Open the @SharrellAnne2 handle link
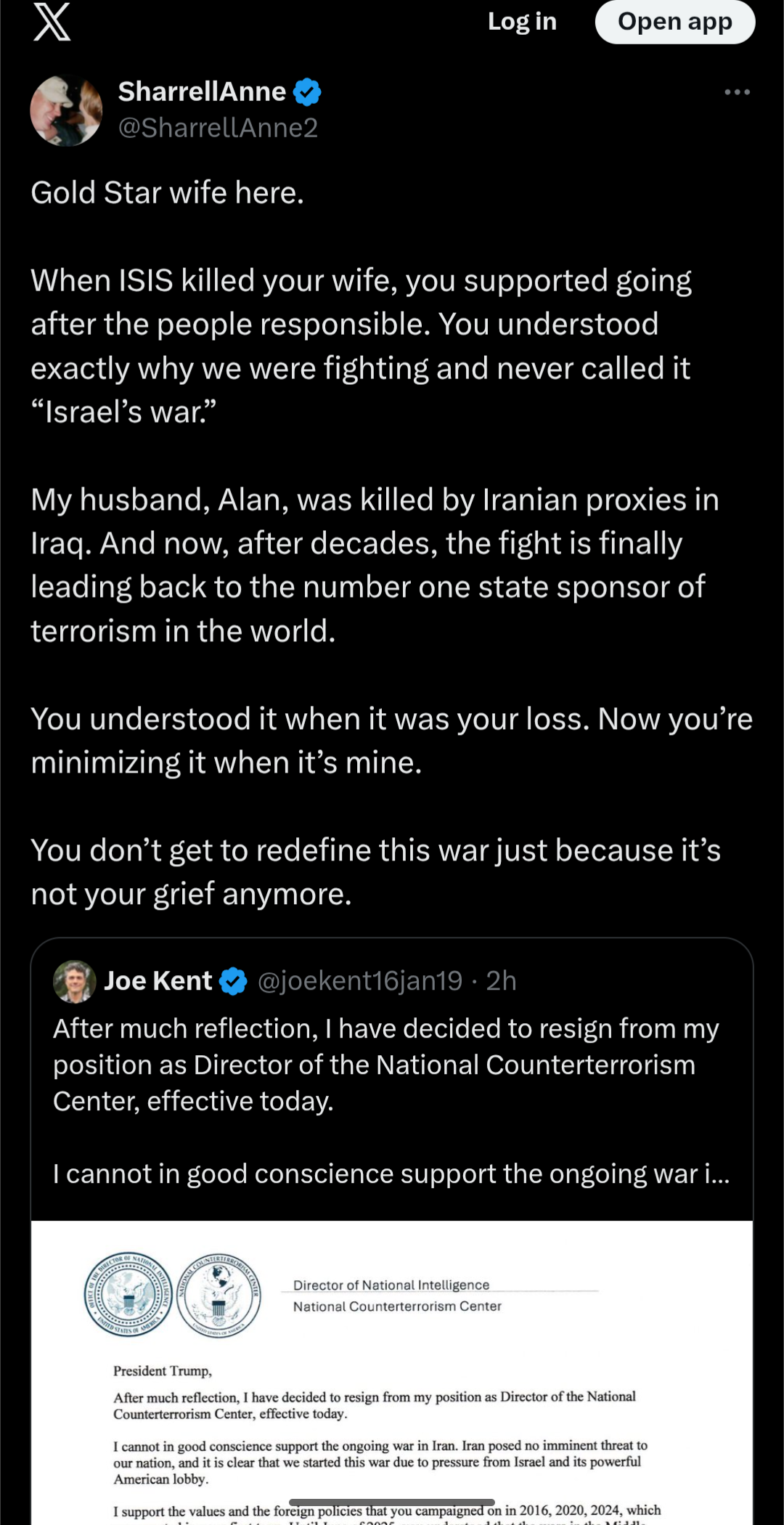784x1525 pixels. coord(218,128)
